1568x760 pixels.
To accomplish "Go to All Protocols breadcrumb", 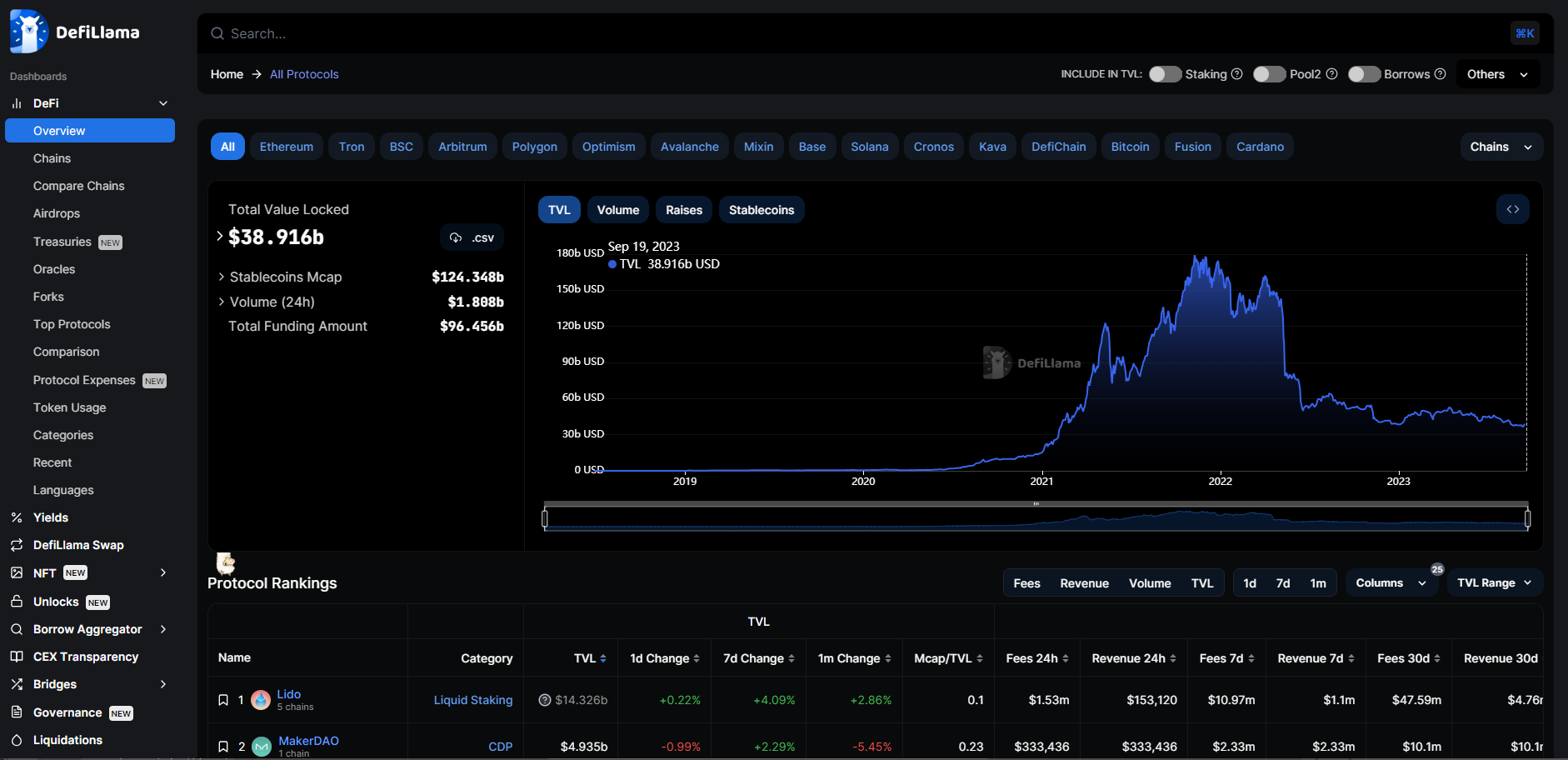I will [304, 74].
